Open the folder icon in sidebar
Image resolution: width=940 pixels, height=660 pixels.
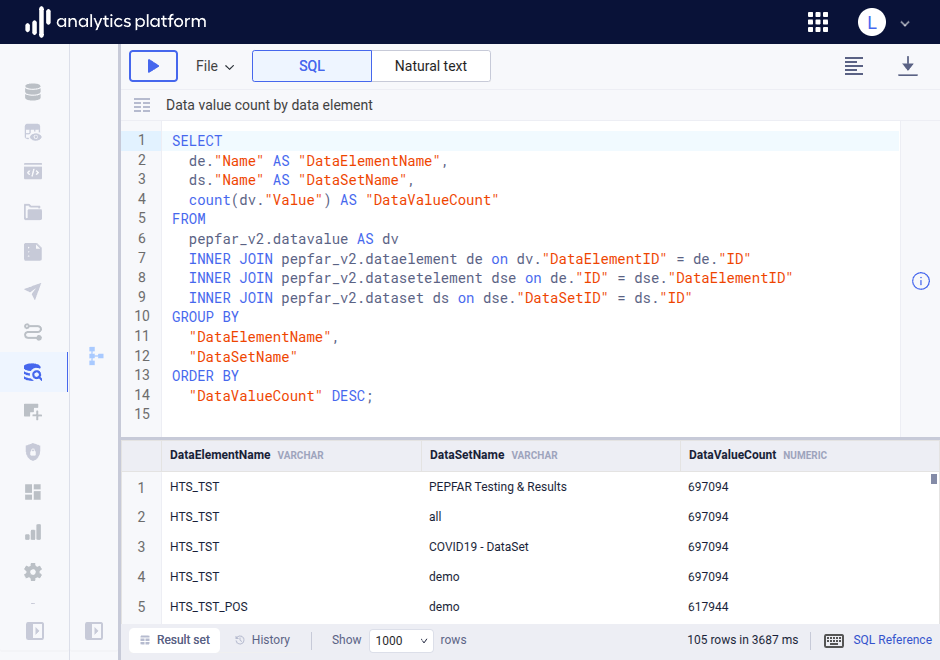click(33, 212)
